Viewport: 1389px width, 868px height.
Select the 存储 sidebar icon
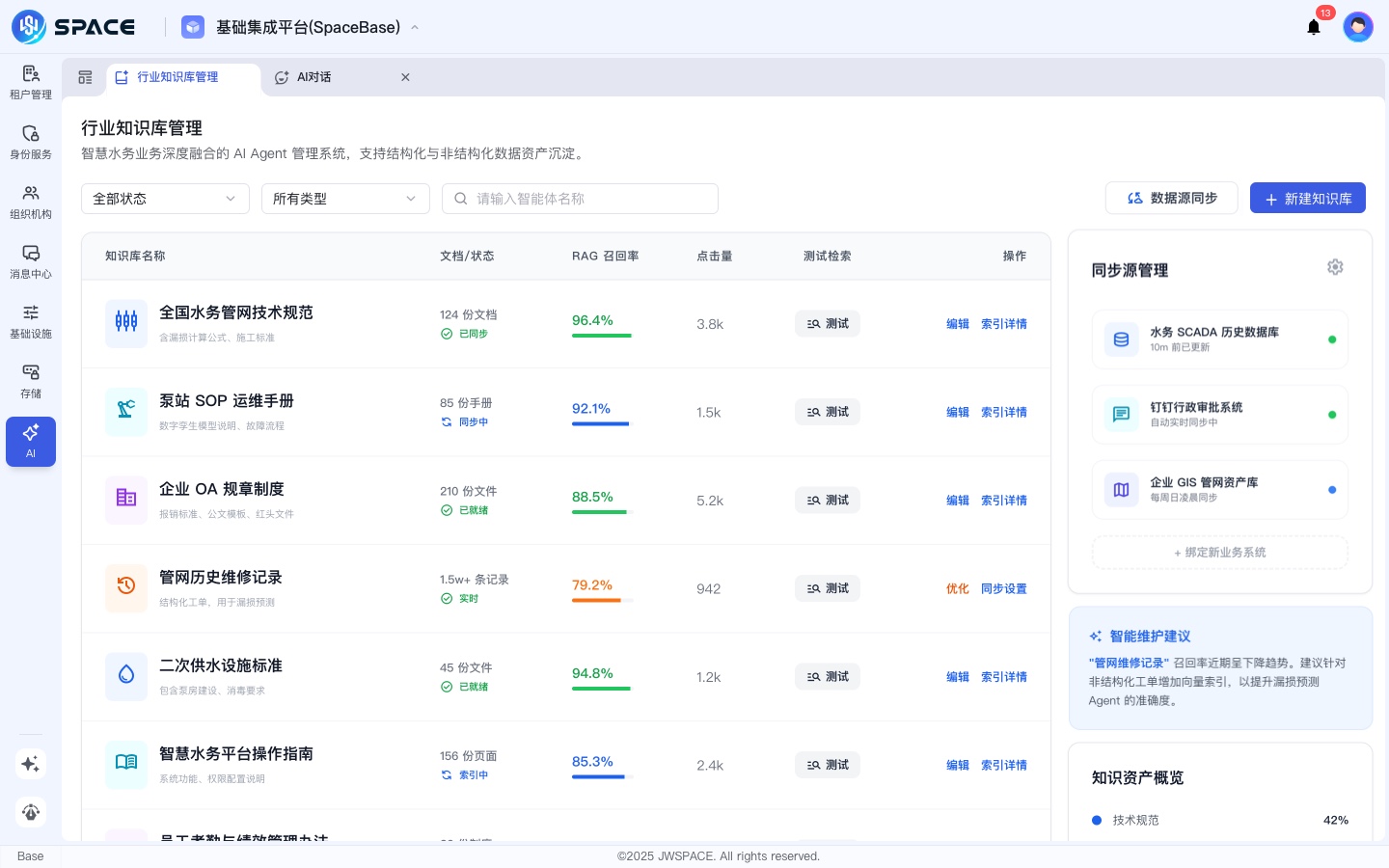click(31, 381)
